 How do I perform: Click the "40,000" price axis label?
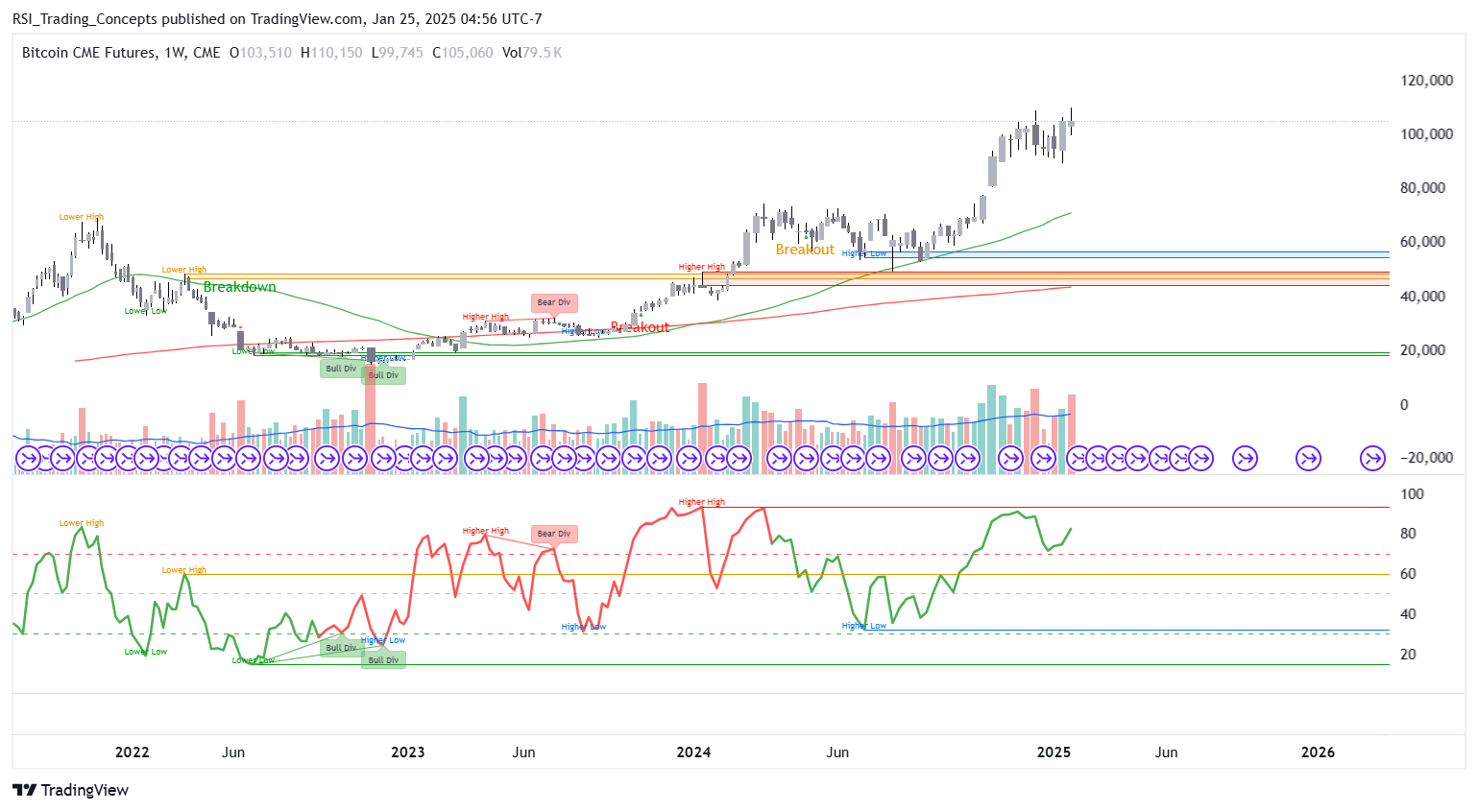[x=1422, y=297]
